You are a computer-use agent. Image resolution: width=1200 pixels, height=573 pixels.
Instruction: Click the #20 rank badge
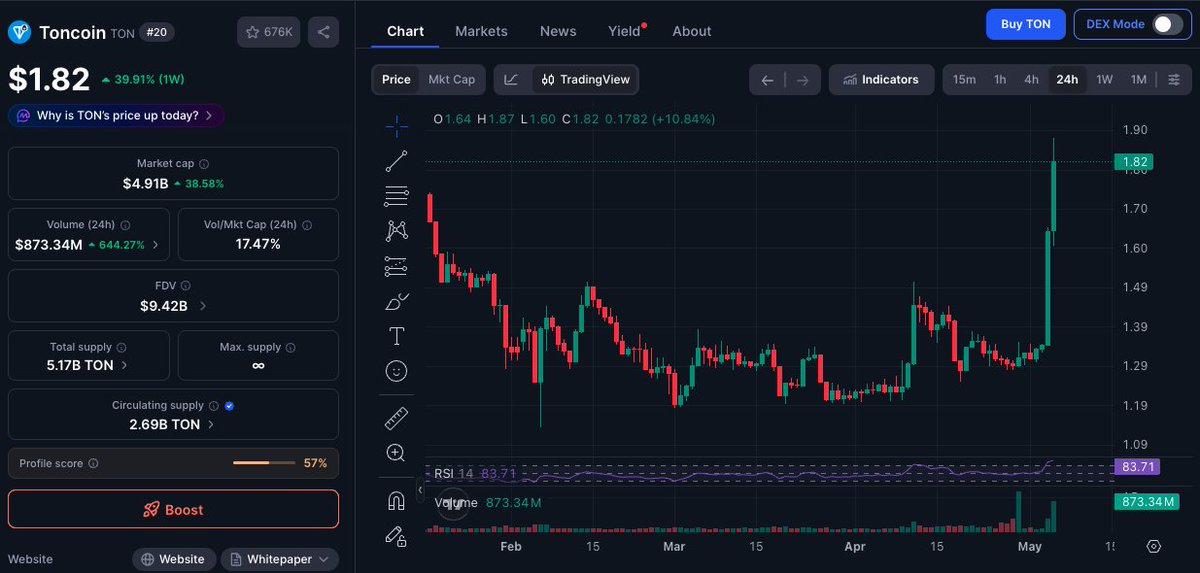click(156, 32)
